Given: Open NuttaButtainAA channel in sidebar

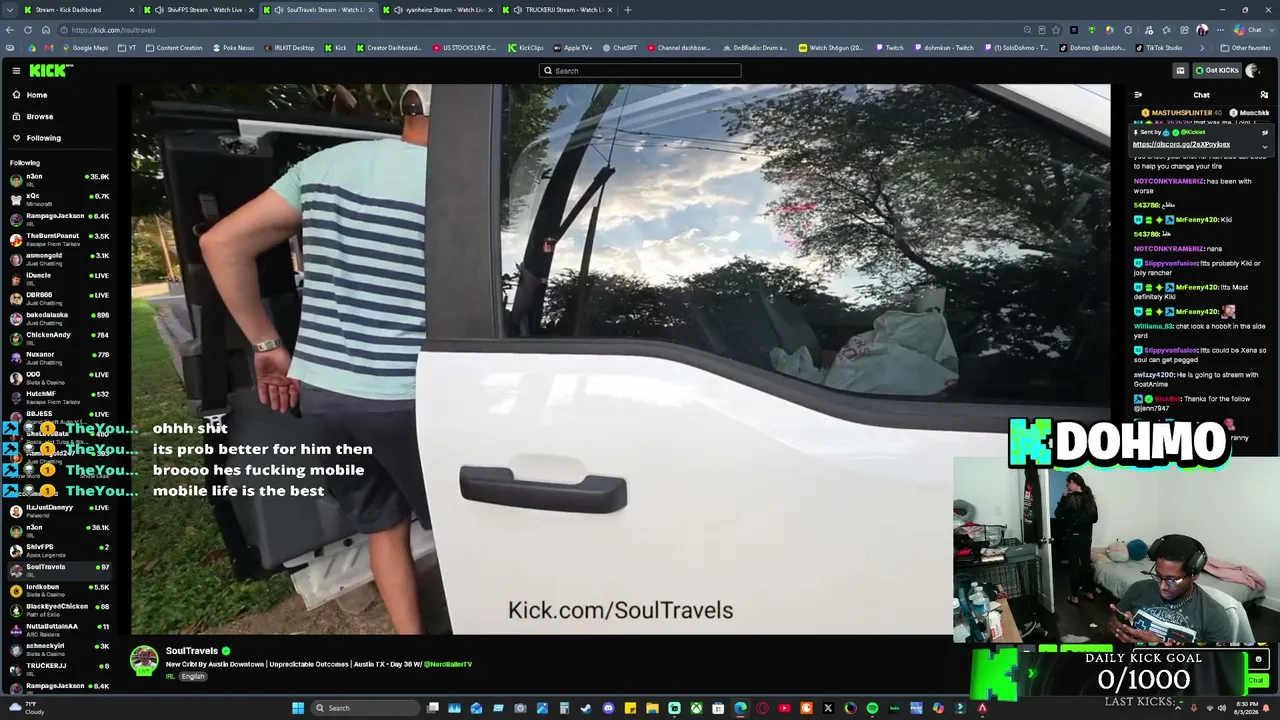Looking at the screenshot, I should [60, 629].
